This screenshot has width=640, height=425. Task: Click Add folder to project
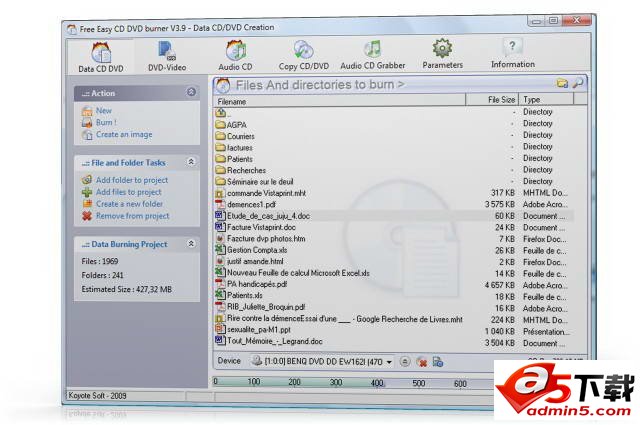point(132,180)
